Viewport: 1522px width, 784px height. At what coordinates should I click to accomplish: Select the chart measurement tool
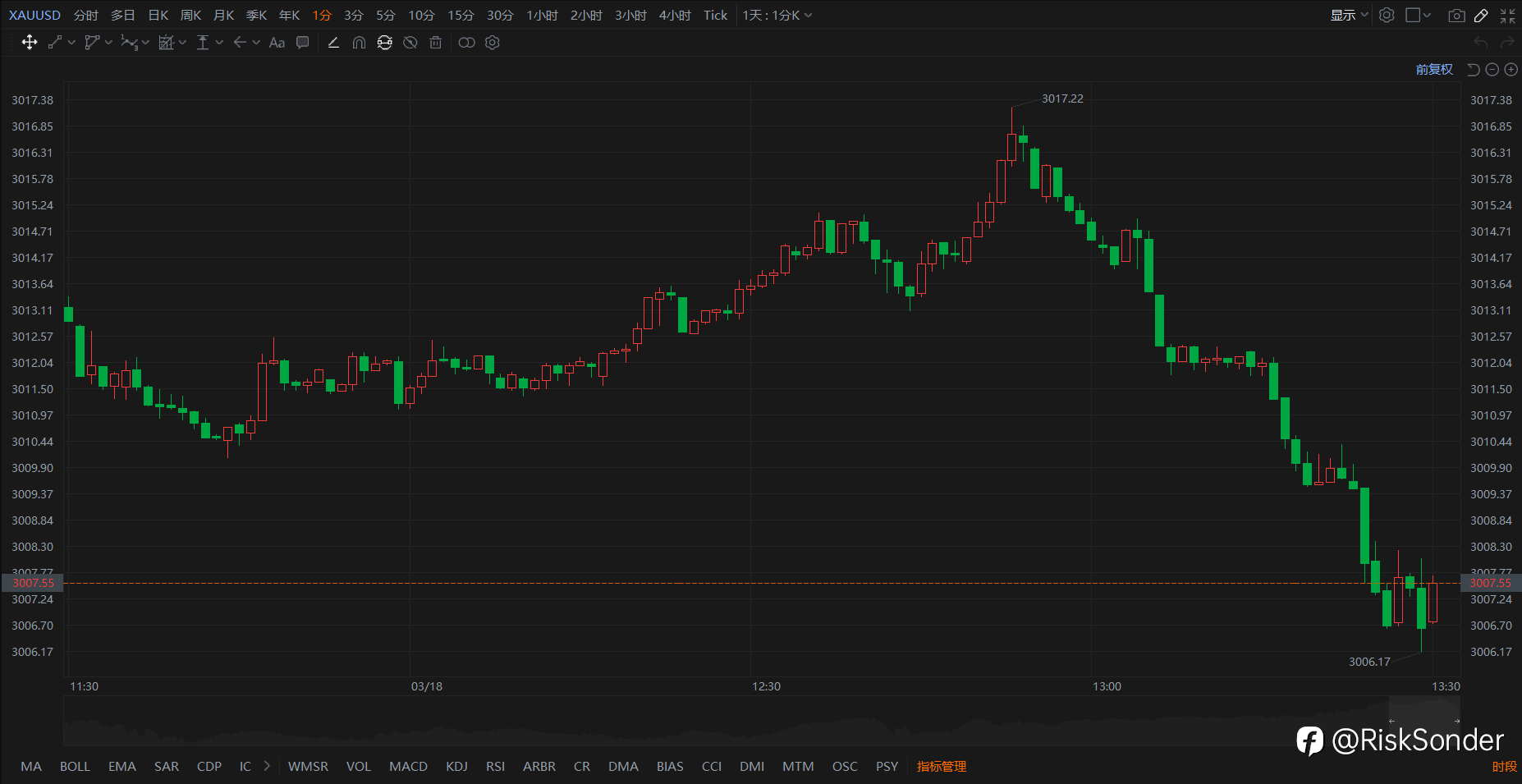[x=166, y=43]
